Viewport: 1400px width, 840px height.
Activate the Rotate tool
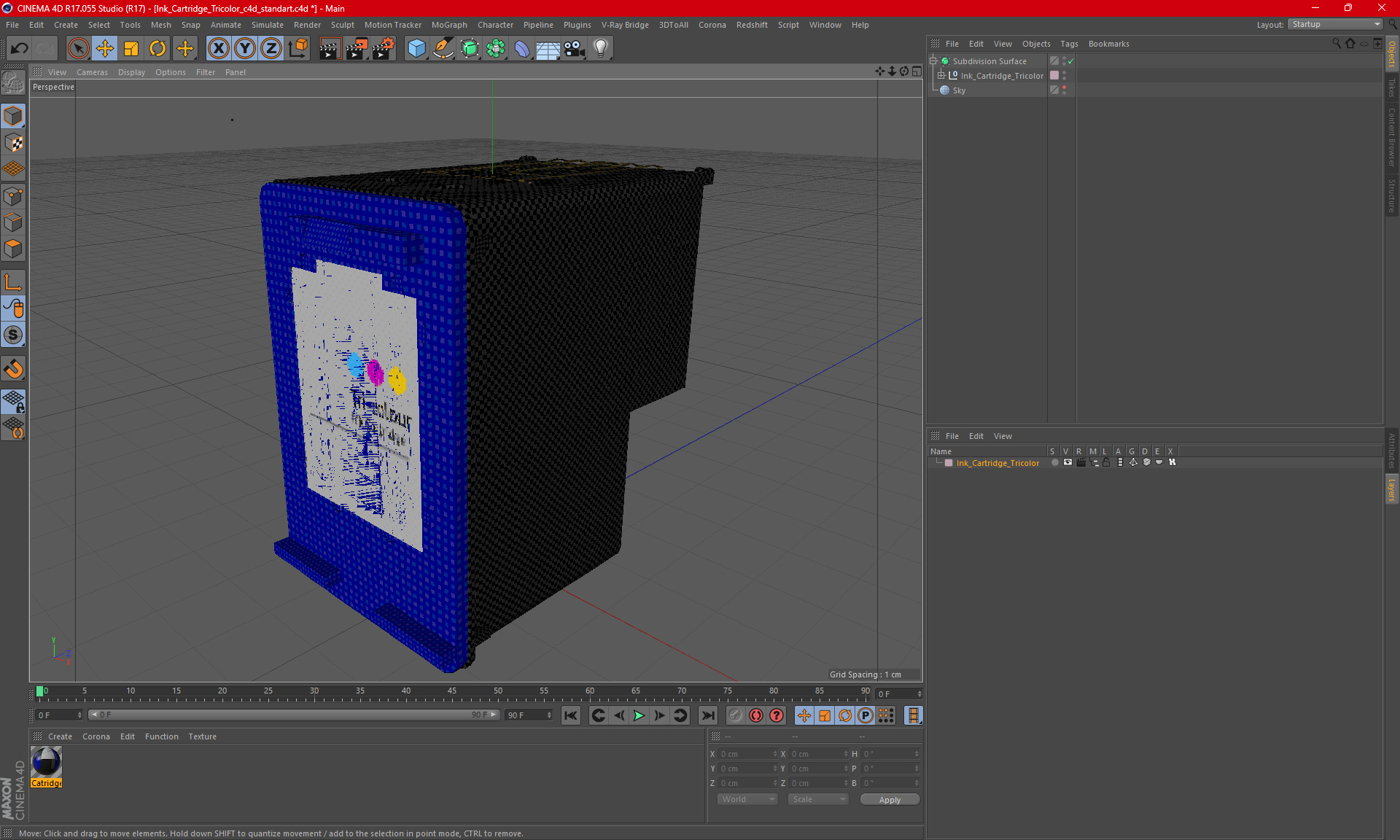[157, 49]
